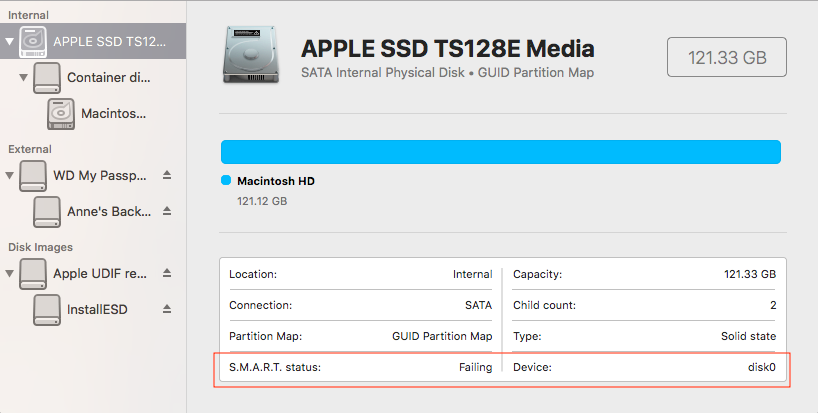The image size is (818, 413).
Task: Eject the WD My Passport drive
Action: (x=167, y=175)
